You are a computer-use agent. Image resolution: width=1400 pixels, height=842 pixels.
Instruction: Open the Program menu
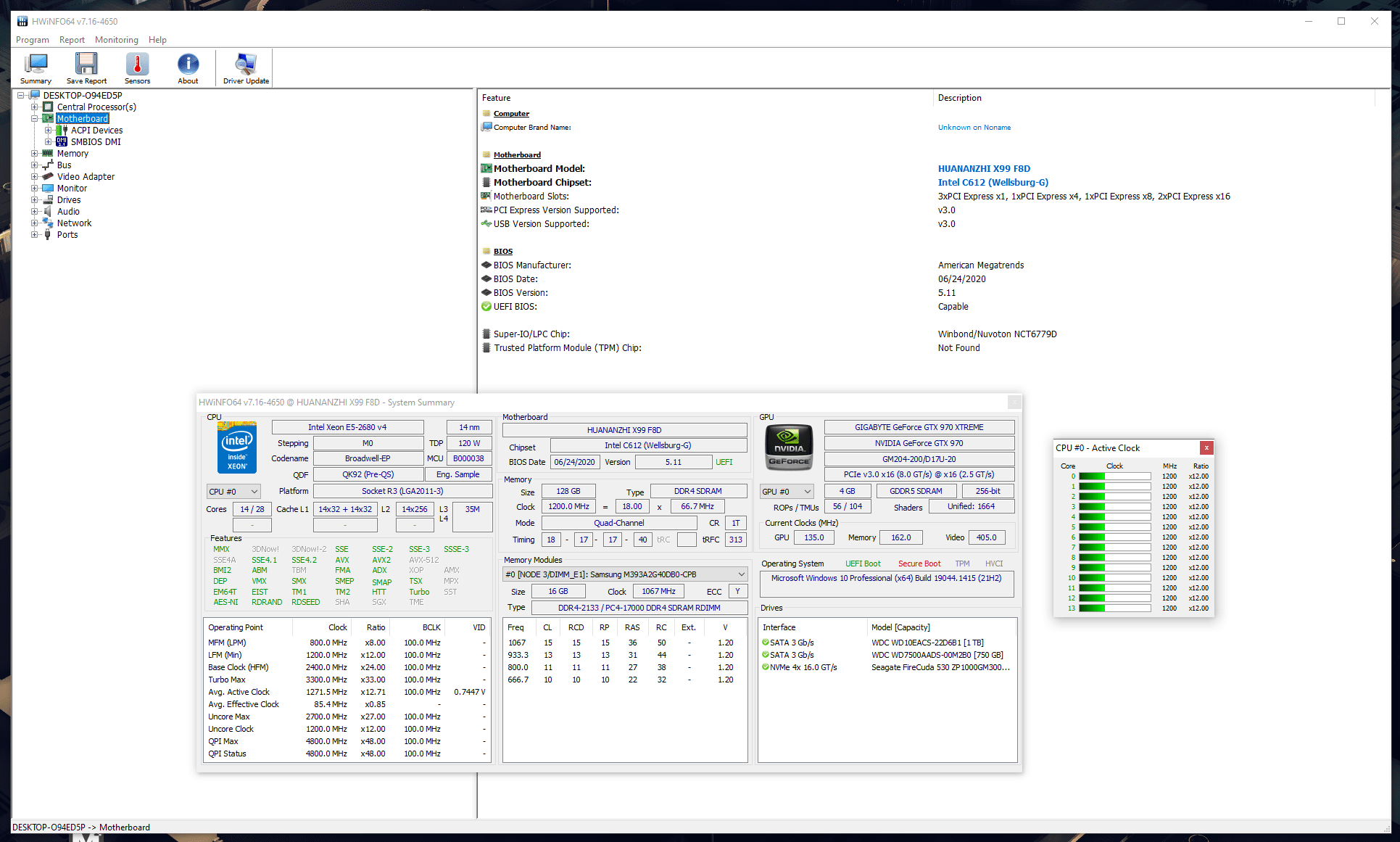[x=33, y=40]
